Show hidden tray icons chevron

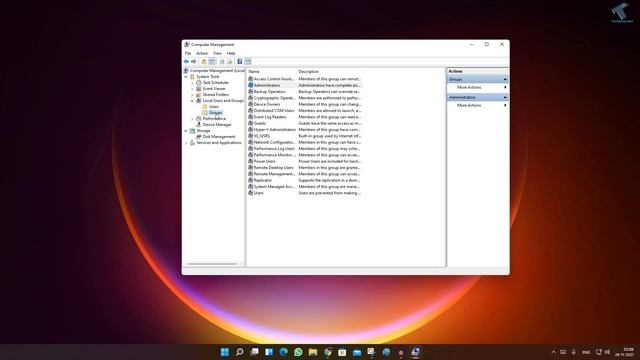pyautogui.click(x=553, y=352)
